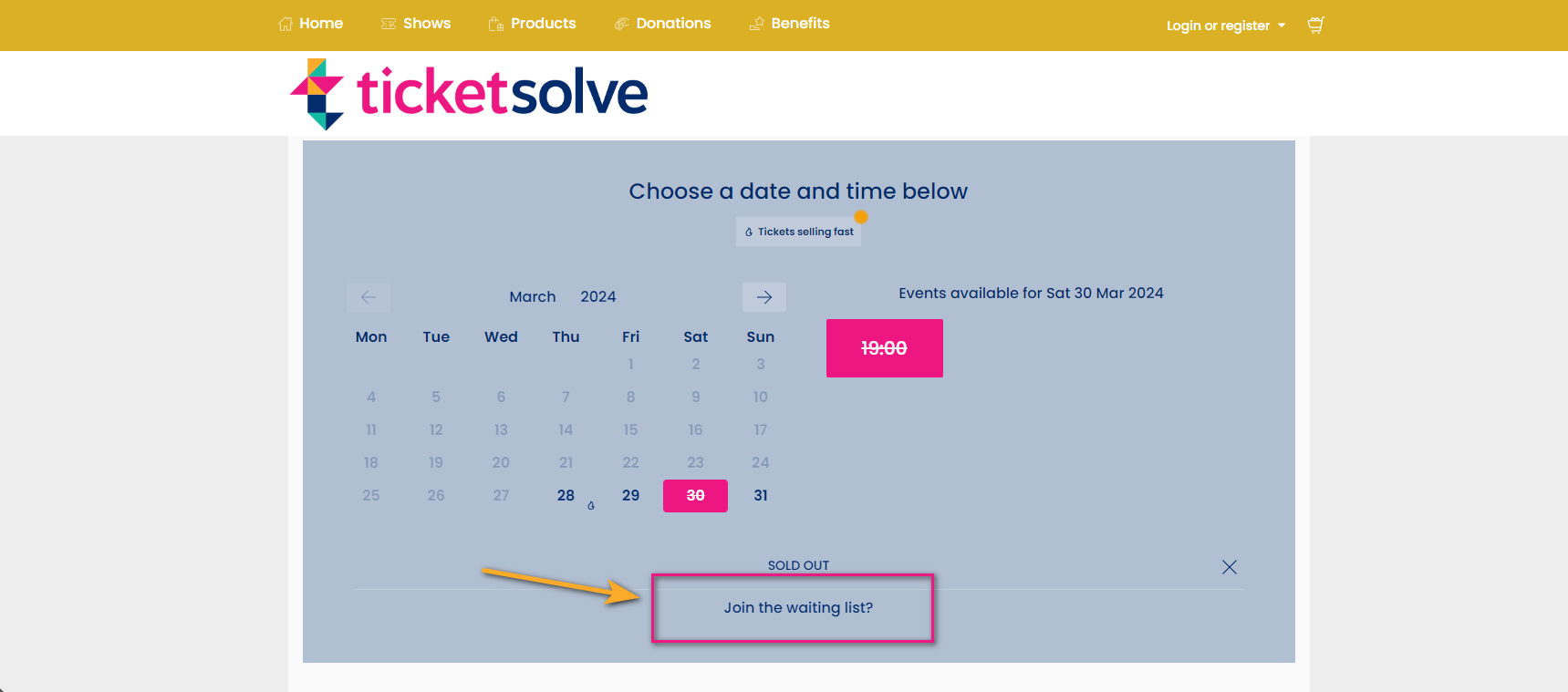Go to previous month with the left arrow
The width and height of the screenshot is (1568, 692).
(x=368, y=296)
